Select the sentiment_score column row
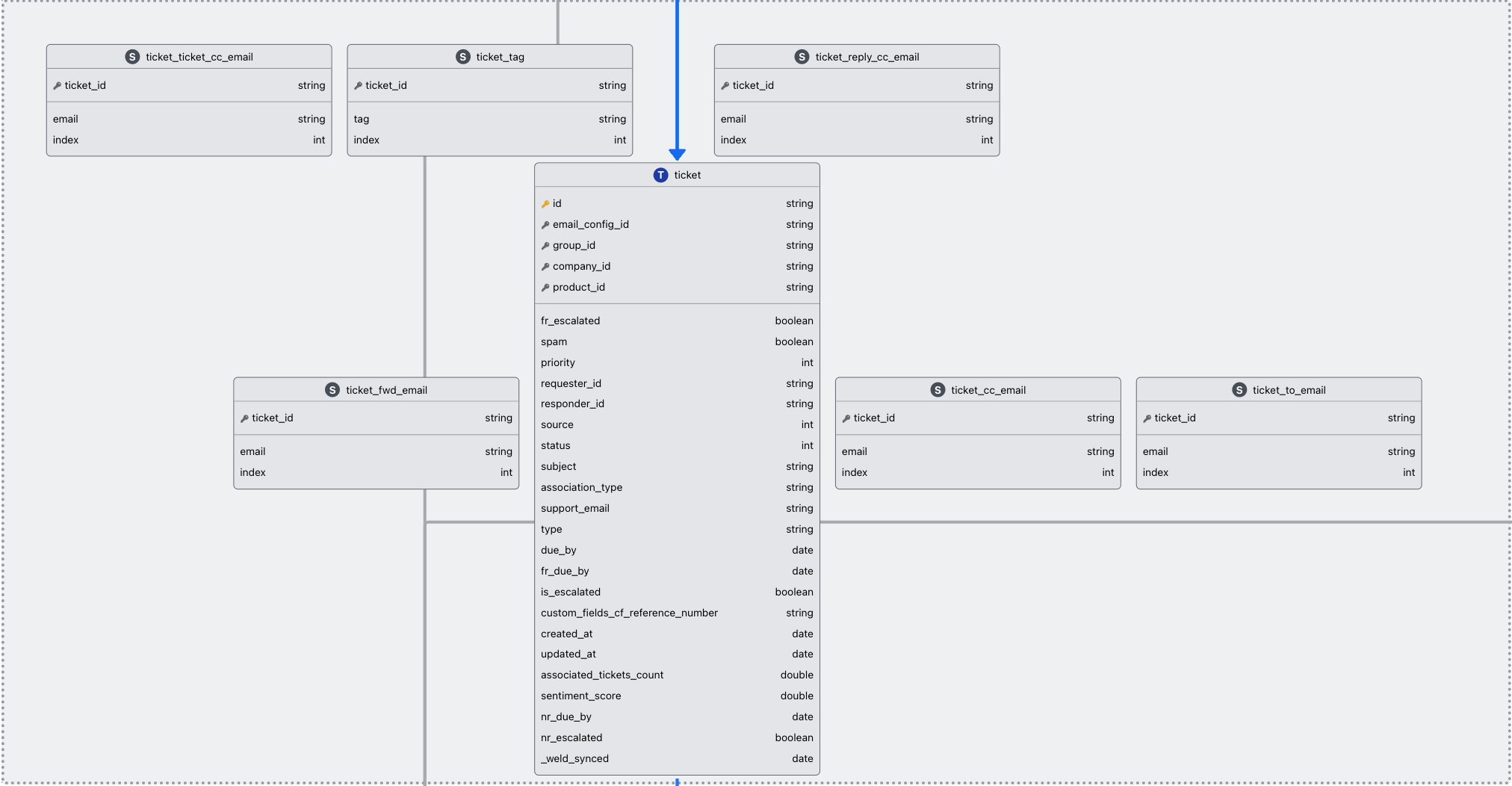 (676, 696)
